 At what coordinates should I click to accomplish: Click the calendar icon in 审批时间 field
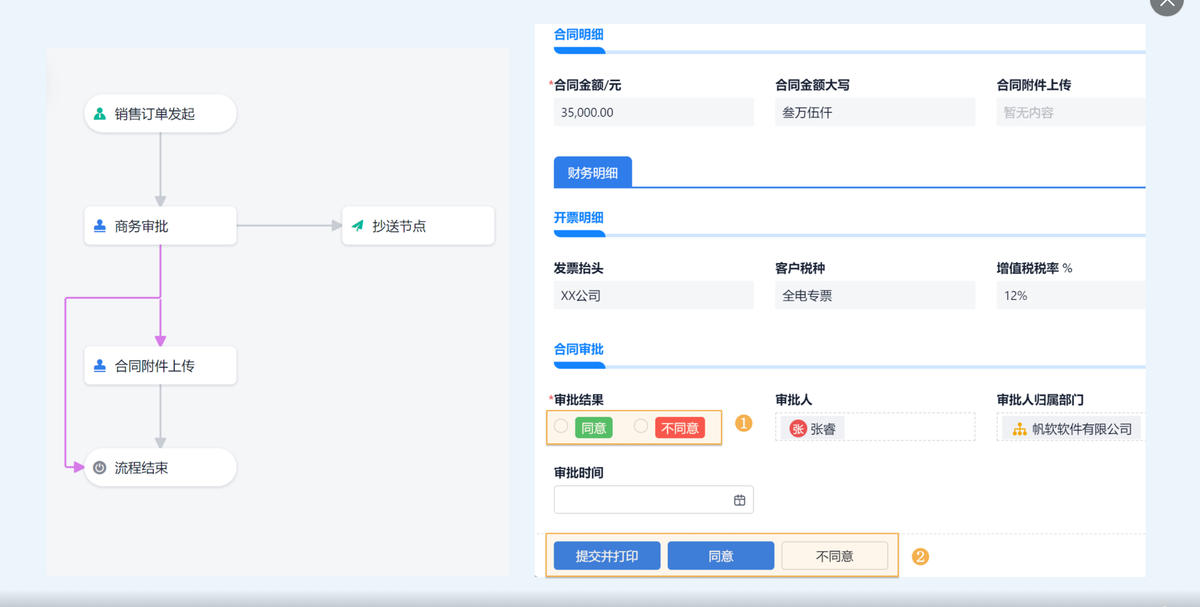pyautogui.click(x=739, y=499)
